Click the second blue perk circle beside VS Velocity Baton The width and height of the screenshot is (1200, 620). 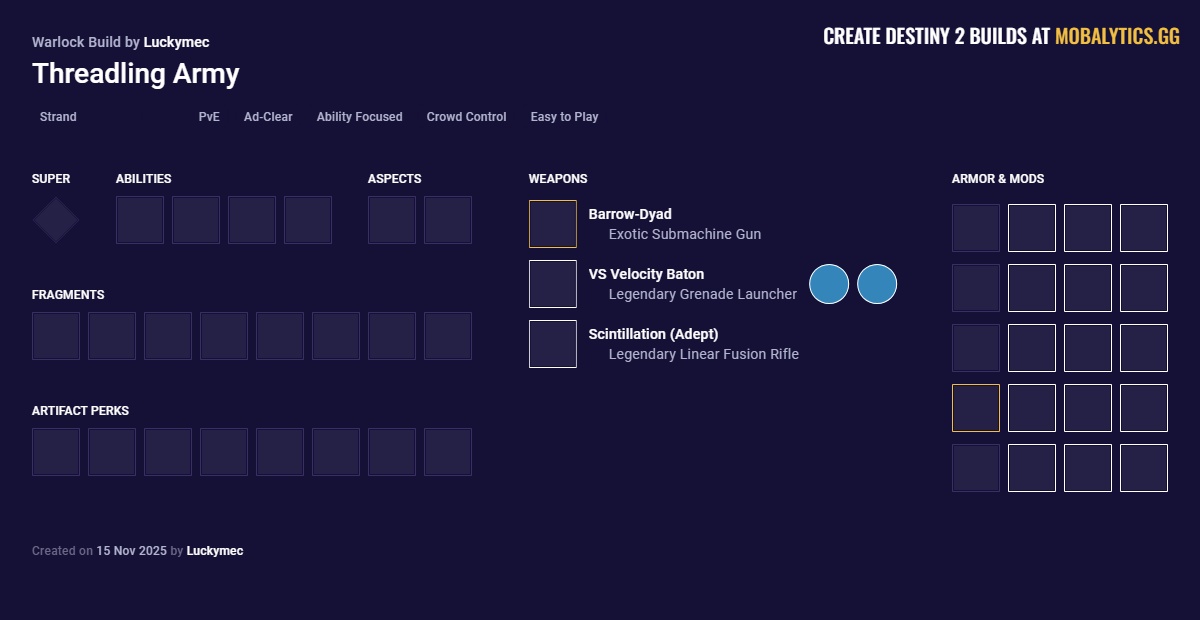point(877,284)
